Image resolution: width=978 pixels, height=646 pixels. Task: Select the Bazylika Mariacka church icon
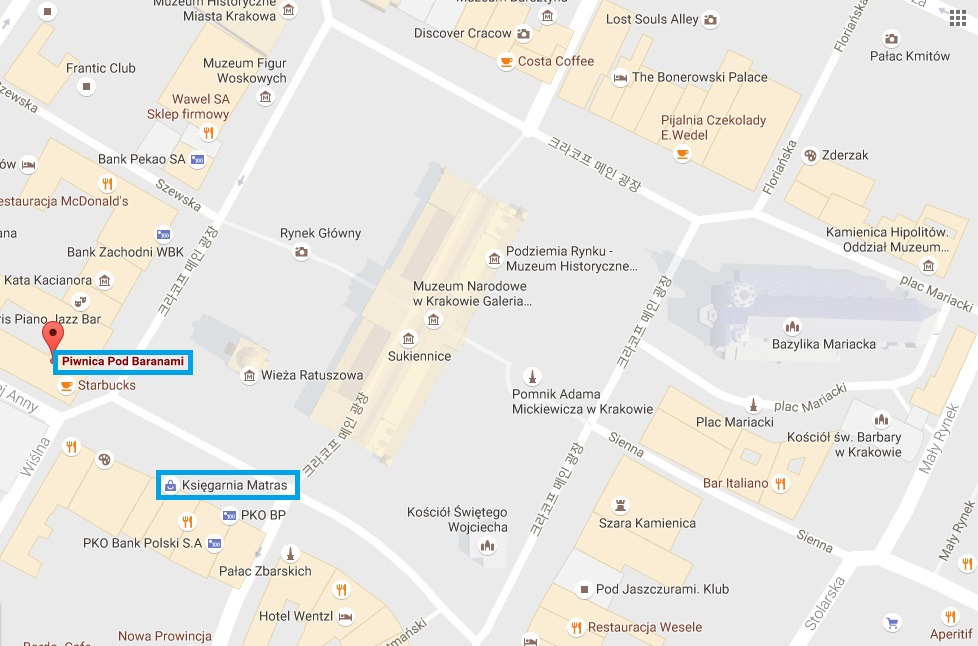pyautogui.click(x=792, y=326)
